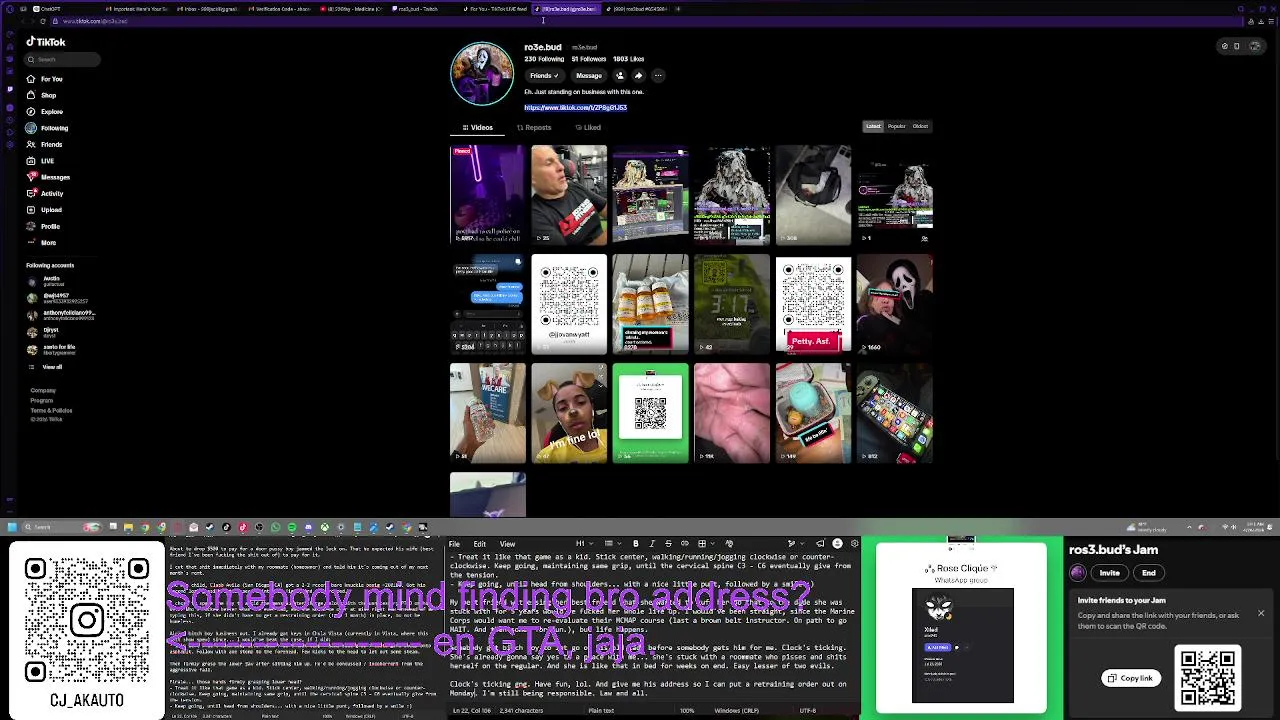Open the Windows Start button
Viewport: 1280px width, 720px height.
[12, 527]
